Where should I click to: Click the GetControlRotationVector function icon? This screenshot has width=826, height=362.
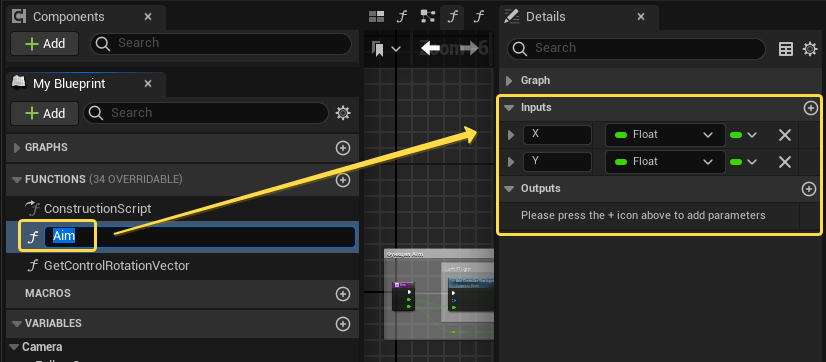[x=33, y=266]
